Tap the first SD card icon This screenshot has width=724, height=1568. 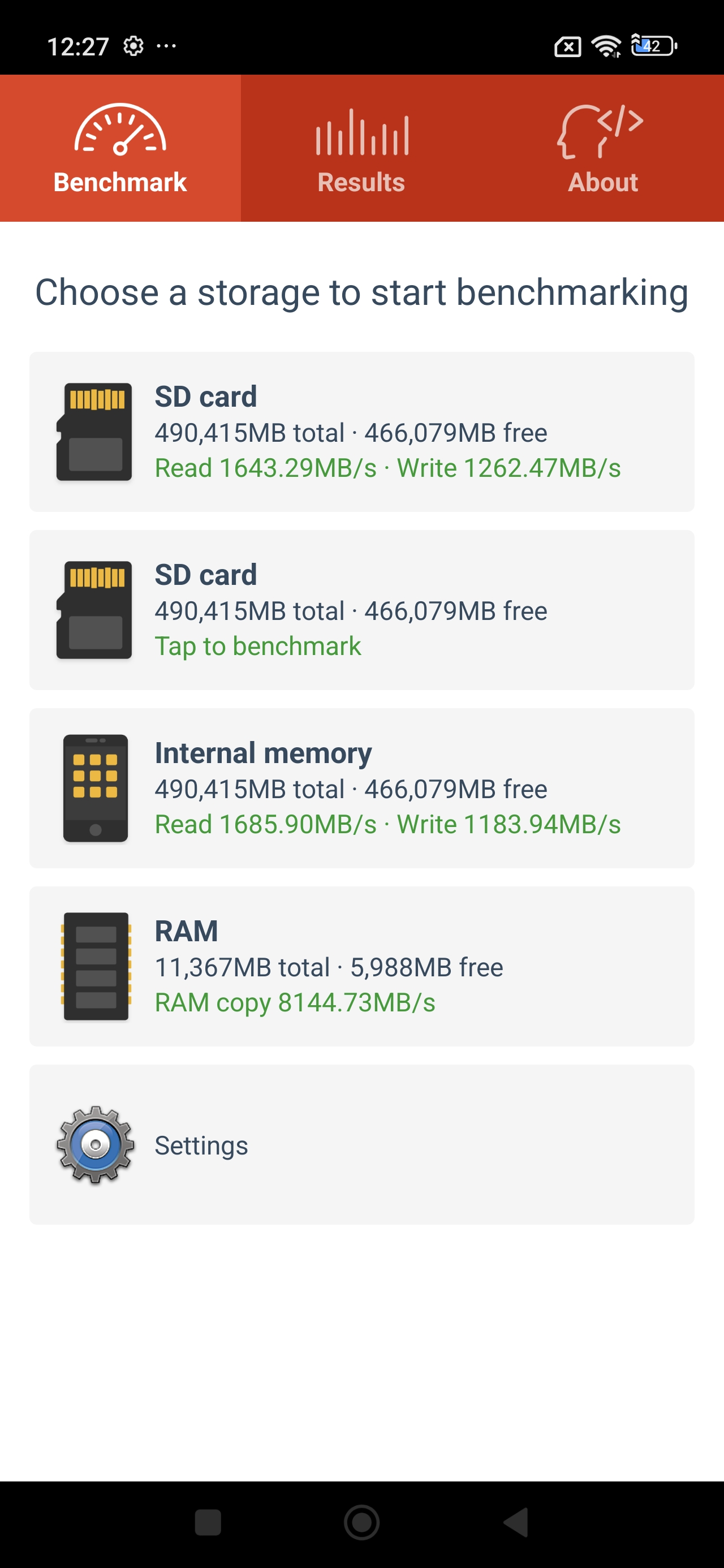[94, 432]
